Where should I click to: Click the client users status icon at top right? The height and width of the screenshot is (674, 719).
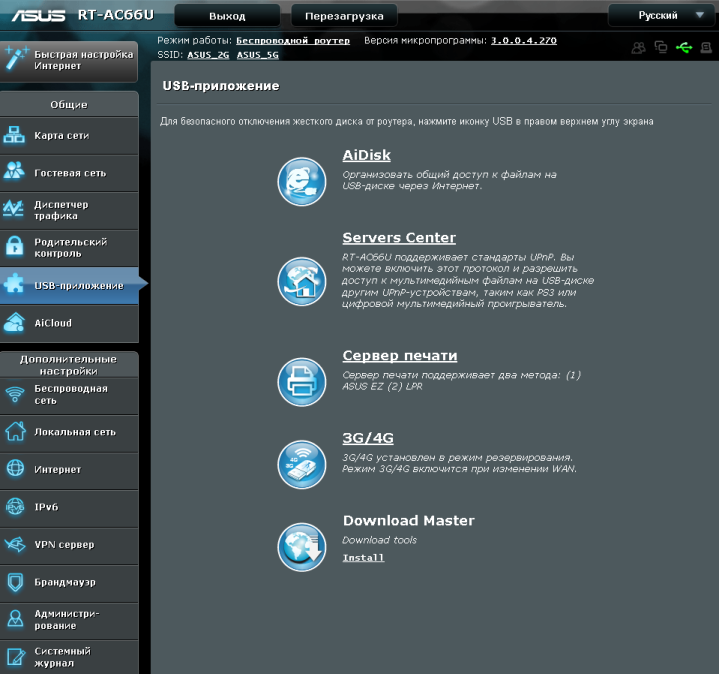[x=638, y=47]
